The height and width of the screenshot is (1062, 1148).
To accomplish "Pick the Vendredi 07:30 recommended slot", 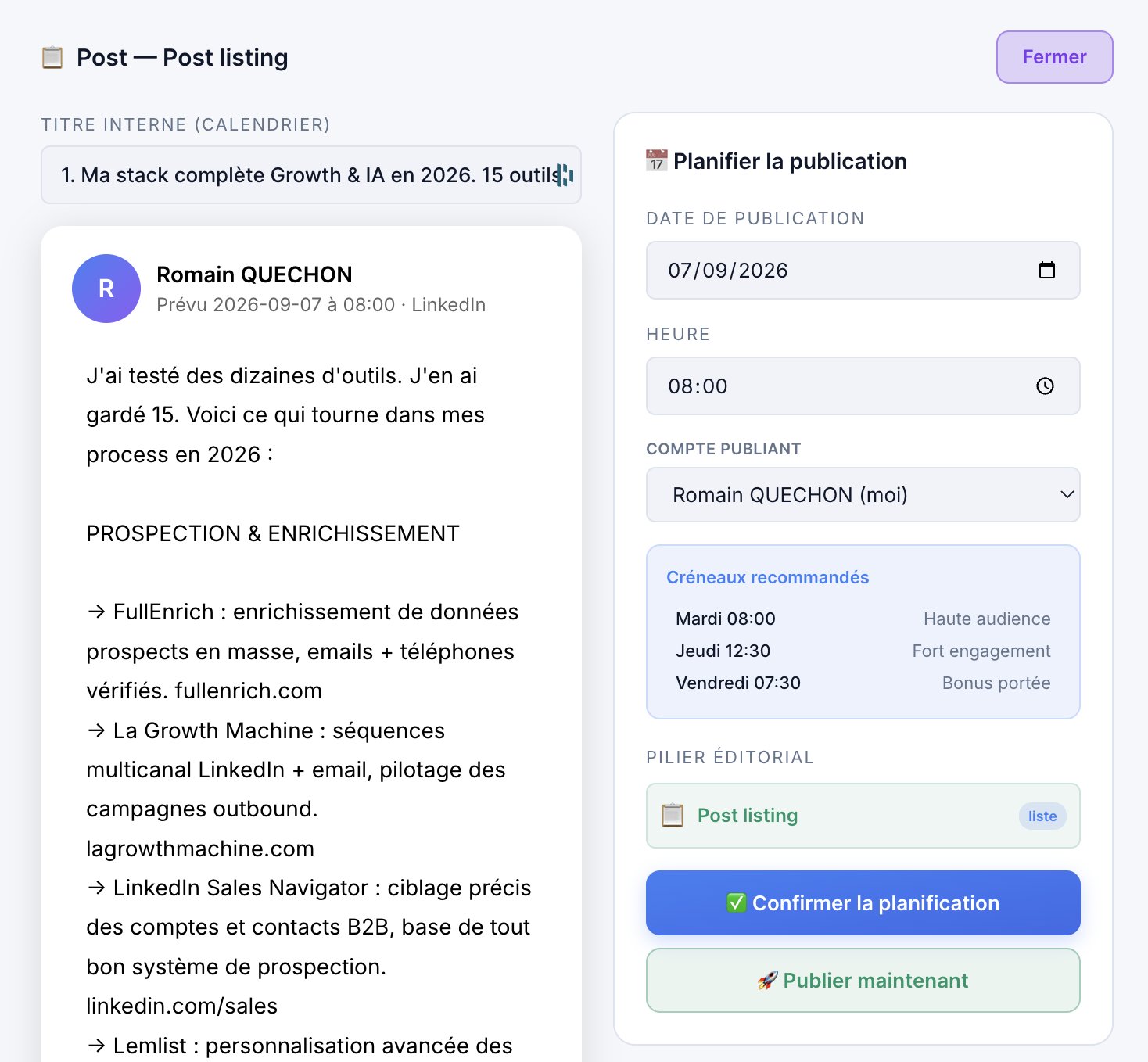I will click(x=863, y=683).
